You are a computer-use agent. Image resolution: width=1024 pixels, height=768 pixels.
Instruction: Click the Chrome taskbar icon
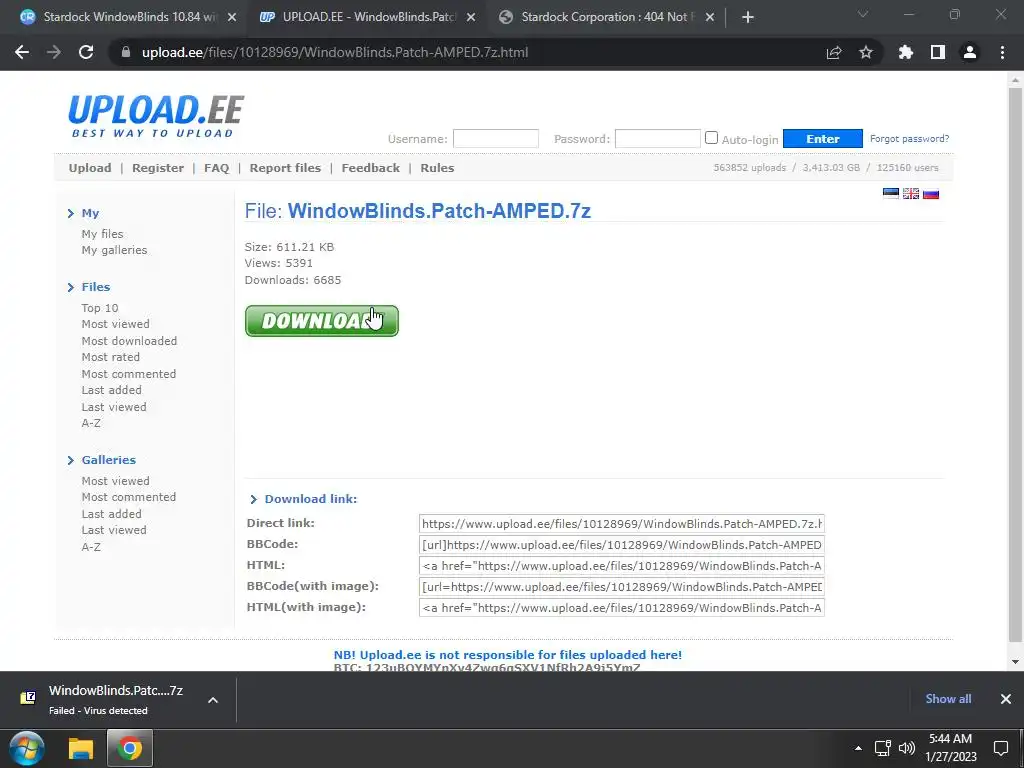129,748
